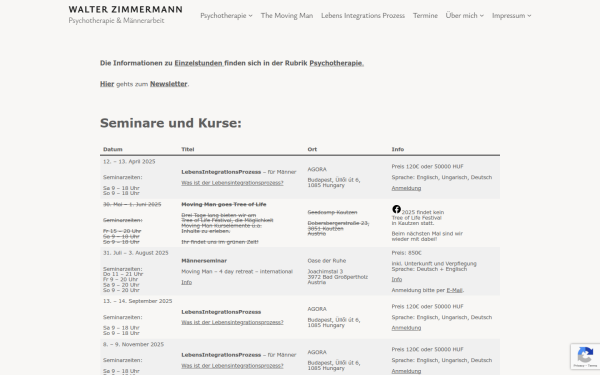Click the 'Seminare und Kurse:' heading

click(171, 123)
